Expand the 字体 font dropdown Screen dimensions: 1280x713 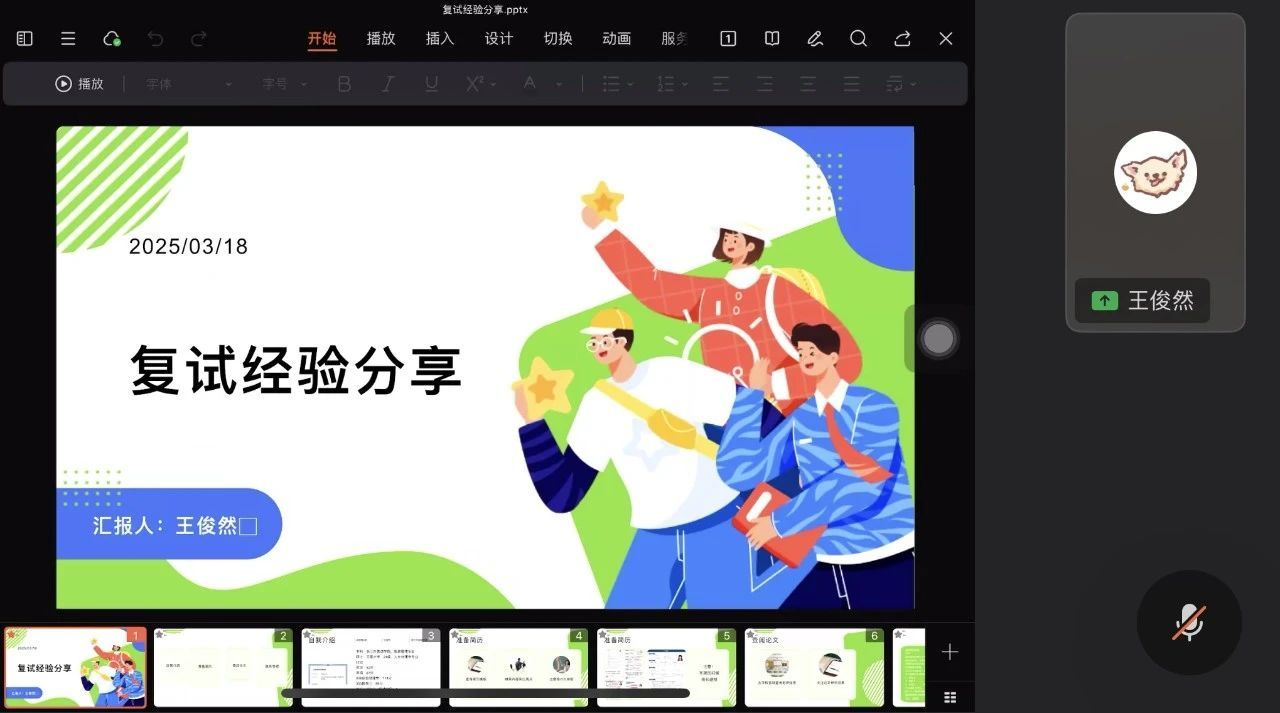click(x=189, y=84)
